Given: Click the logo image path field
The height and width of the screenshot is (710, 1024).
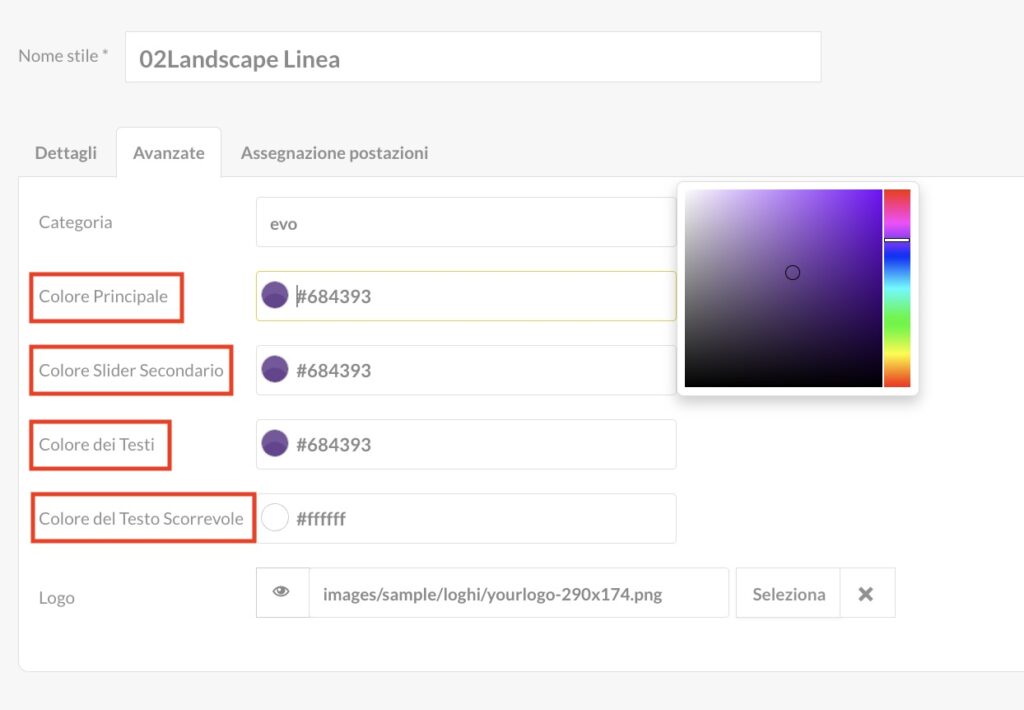Looking at the screenshot, I should 519,593.
